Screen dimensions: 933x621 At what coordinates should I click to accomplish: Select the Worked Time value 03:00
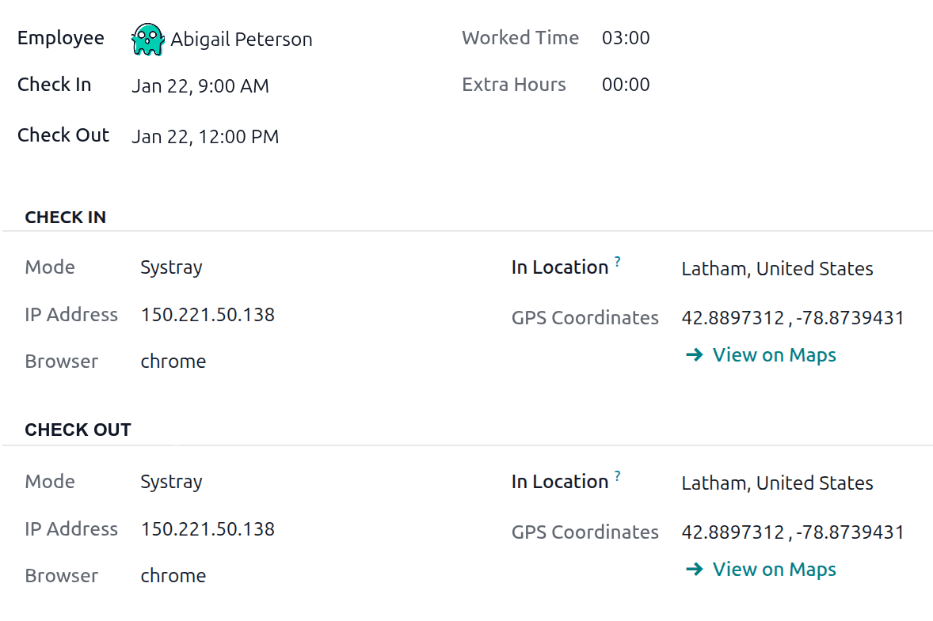(626, 38)
